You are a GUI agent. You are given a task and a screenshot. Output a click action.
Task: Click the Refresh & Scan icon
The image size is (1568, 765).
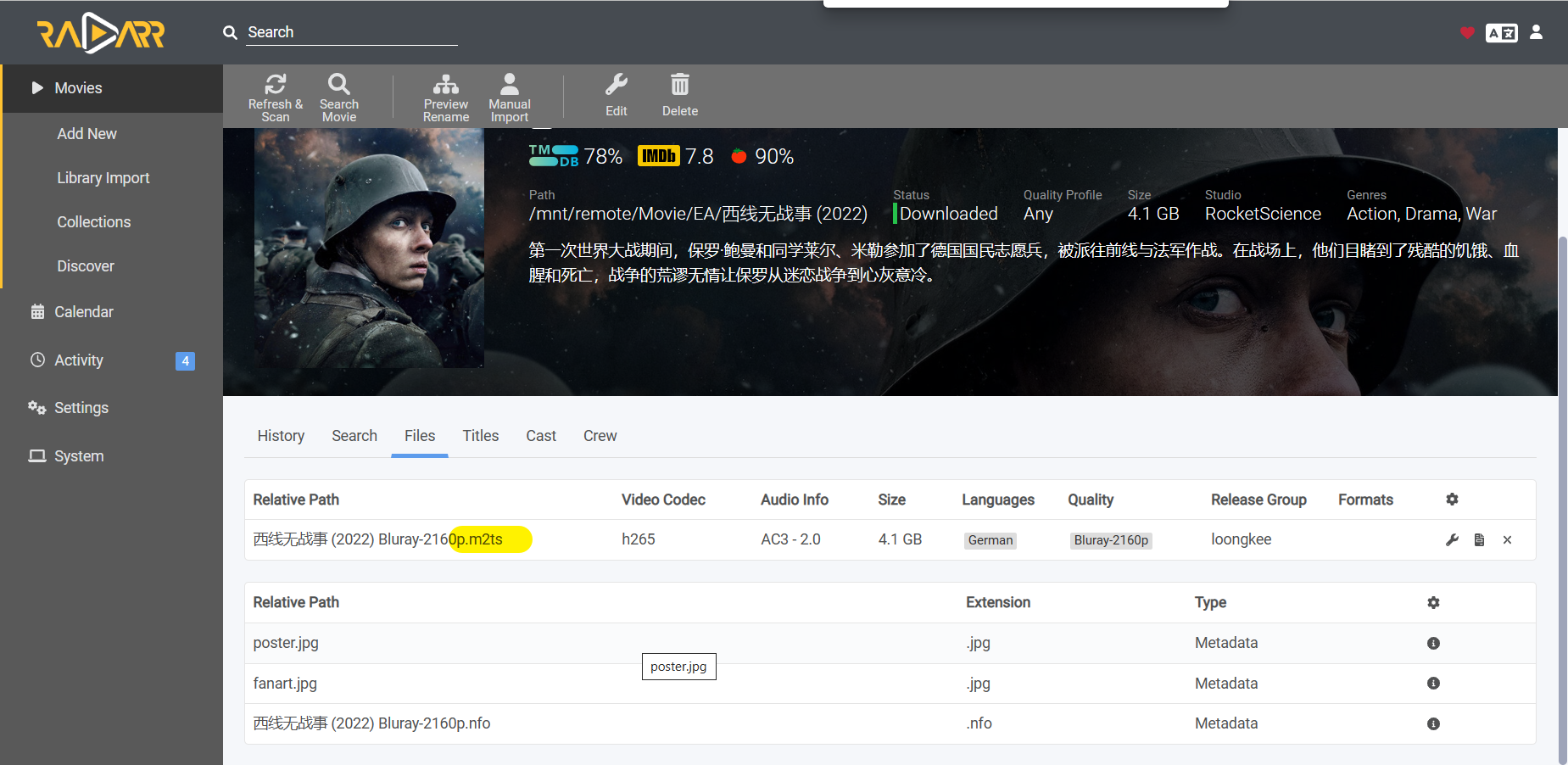275,84
